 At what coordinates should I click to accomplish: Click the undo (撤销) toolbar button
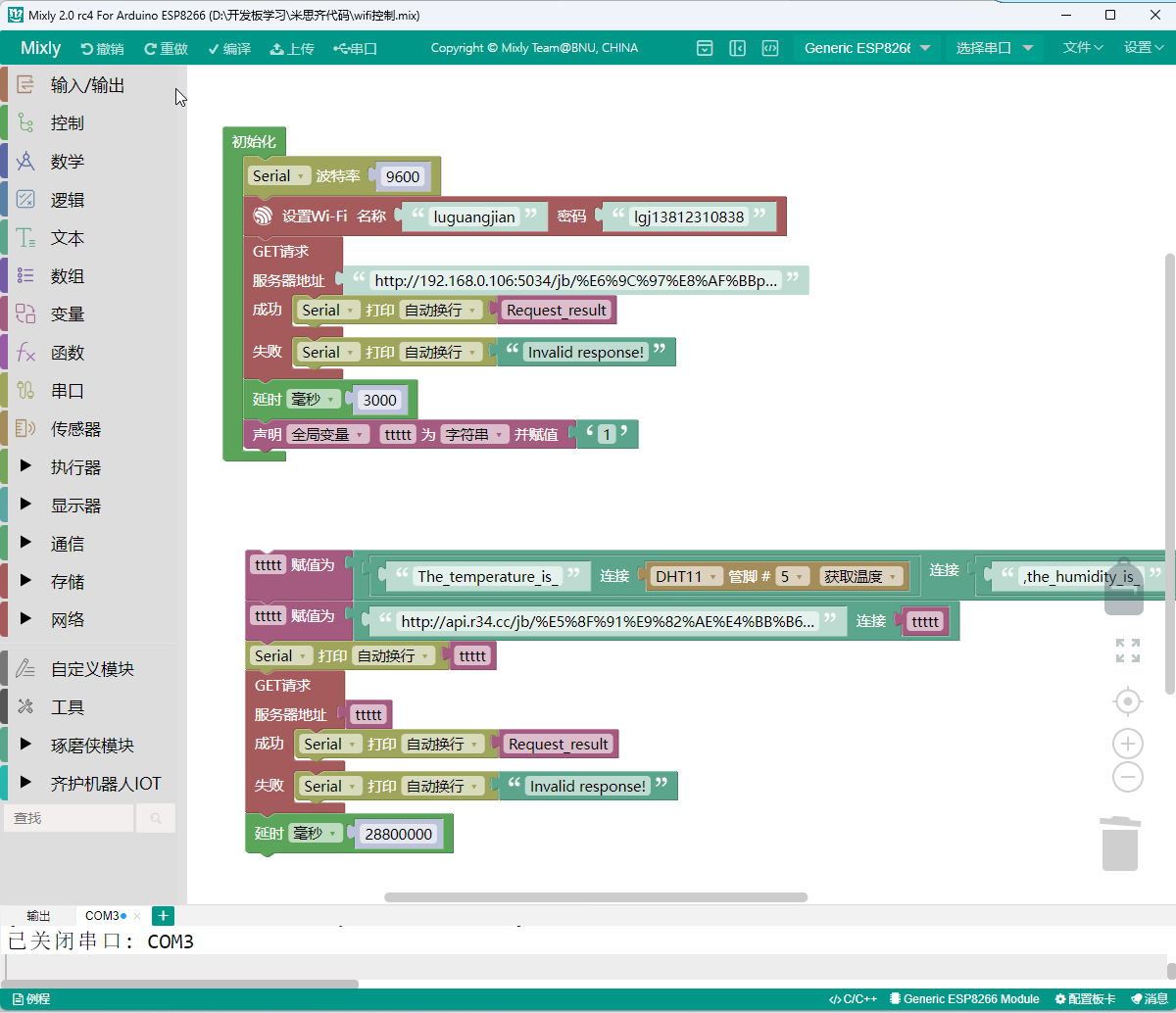pyautogui.click(x=102, y=48)
